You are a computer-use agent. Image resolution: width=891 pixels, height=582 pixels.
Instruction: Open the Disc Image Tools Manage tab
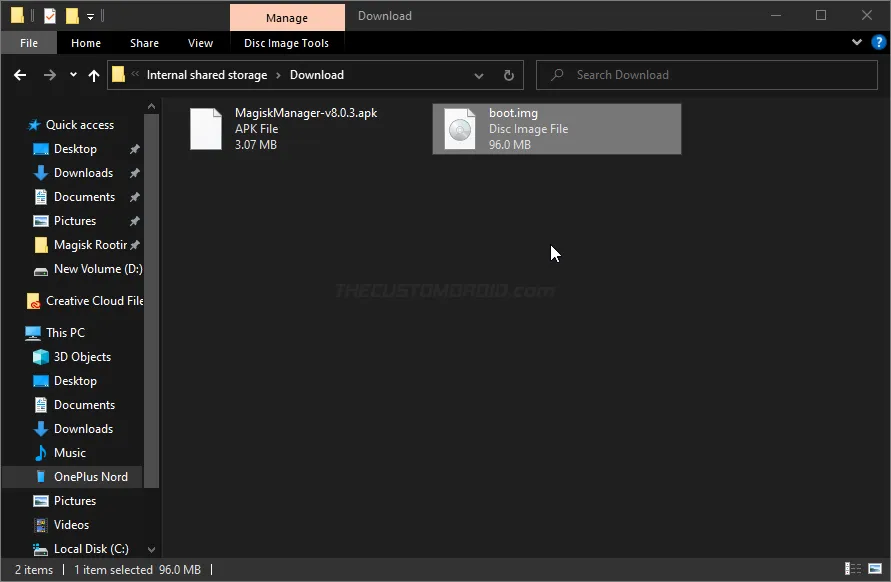287,17
